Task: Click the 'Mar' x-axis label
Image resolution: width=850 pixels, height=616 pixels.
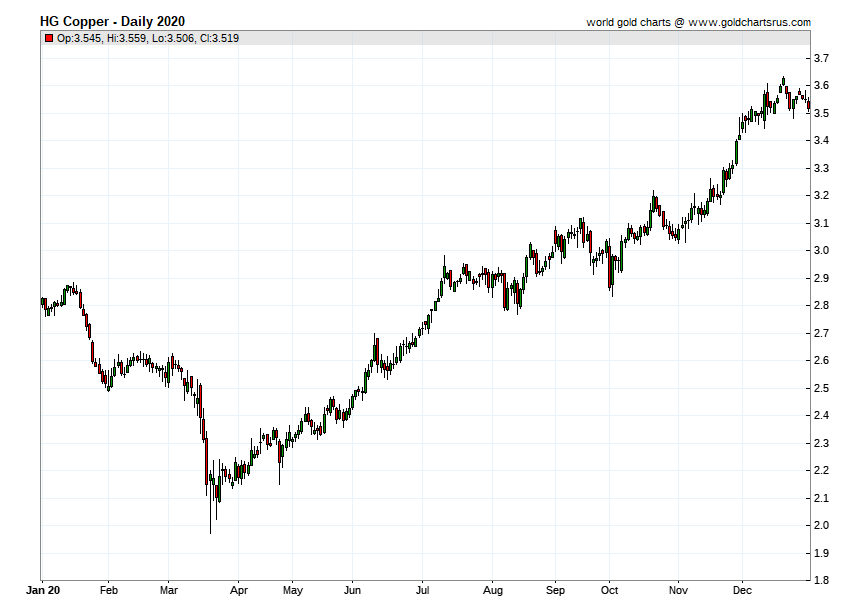Action: (x=169, y=590)
